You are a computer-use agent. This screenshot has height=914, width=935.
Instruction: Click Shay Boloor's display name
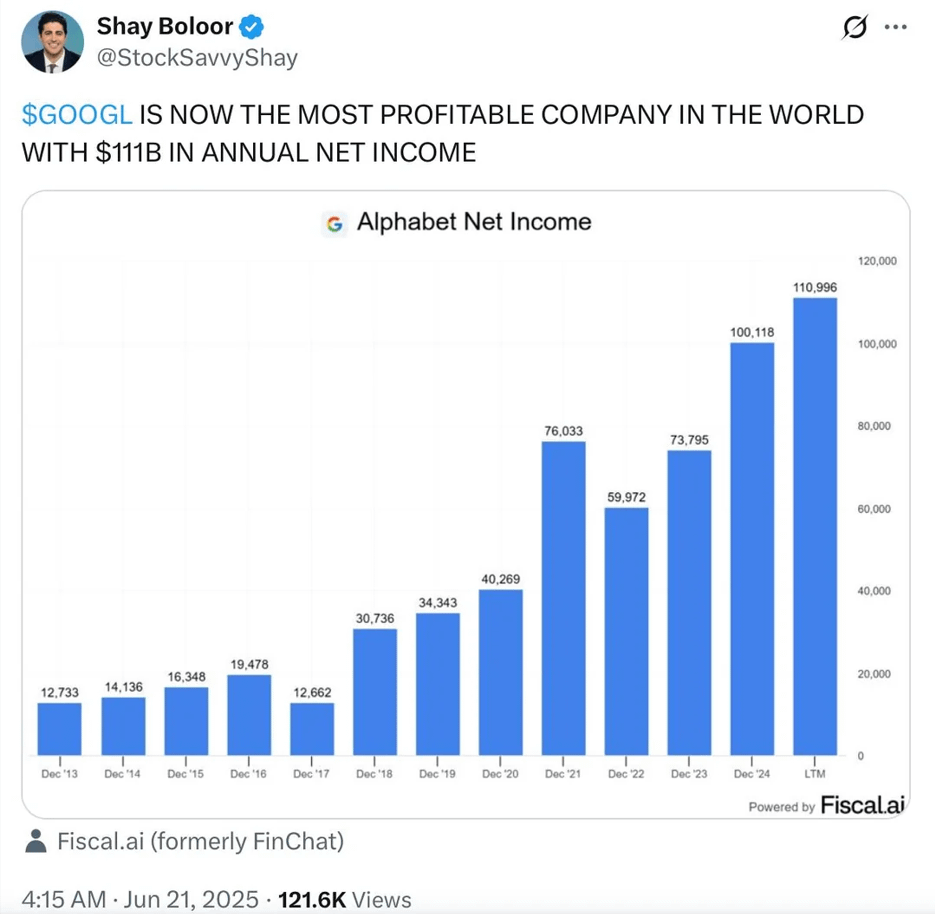(163, 27)
